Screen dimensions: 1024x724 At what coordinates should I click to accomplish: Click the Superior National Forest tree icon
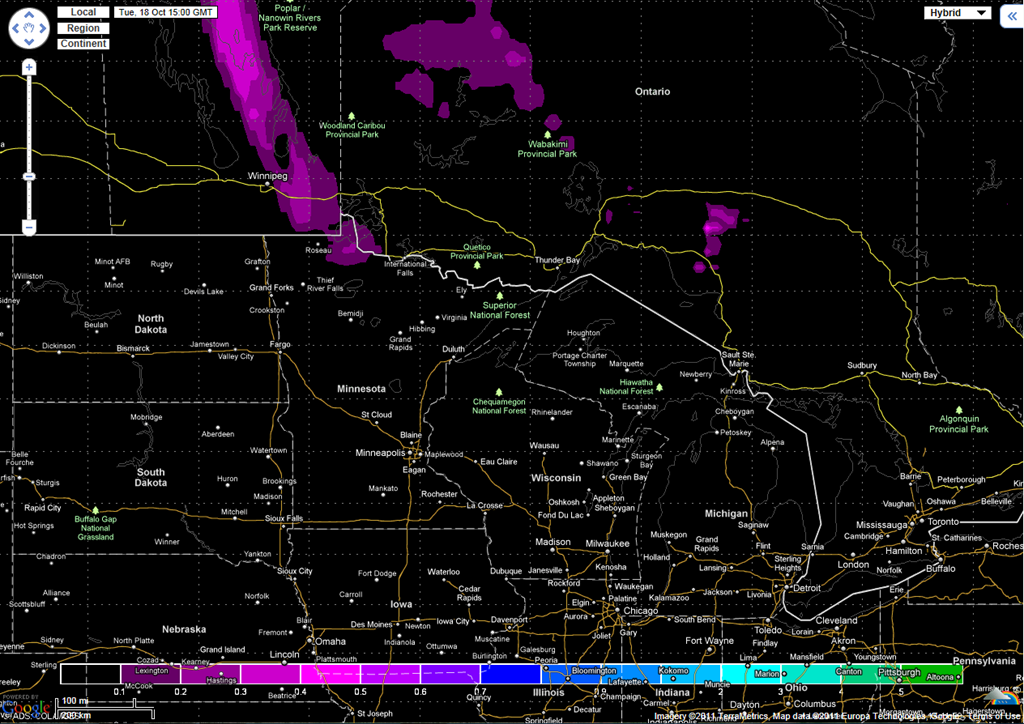tap(500, 296)
